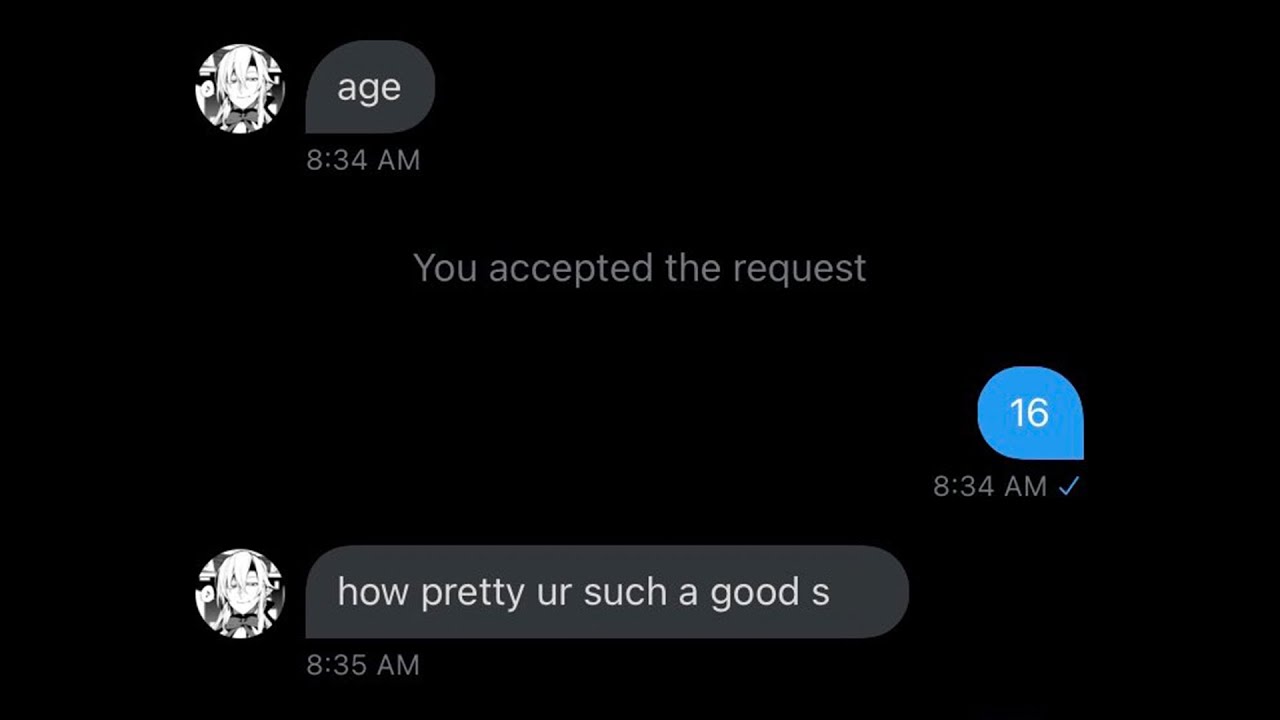Click the "You accepted the request" notice
The width and height of the screenshot is (1280, 720).
tap(640, 268)
